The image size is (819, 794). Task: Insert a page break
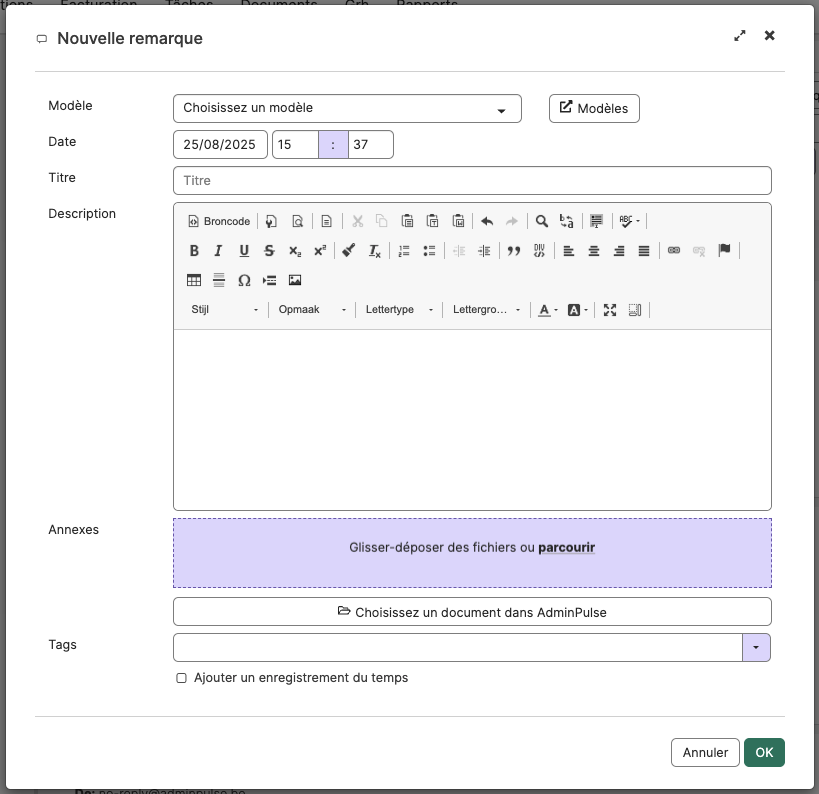pyautogui.click(x=270, y=280)
